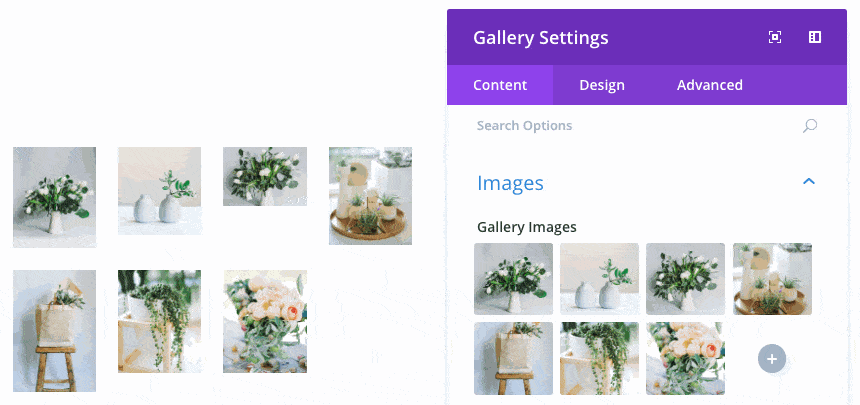
Task: Collapse the Images section chevron
Action: (x=809, y=181)
